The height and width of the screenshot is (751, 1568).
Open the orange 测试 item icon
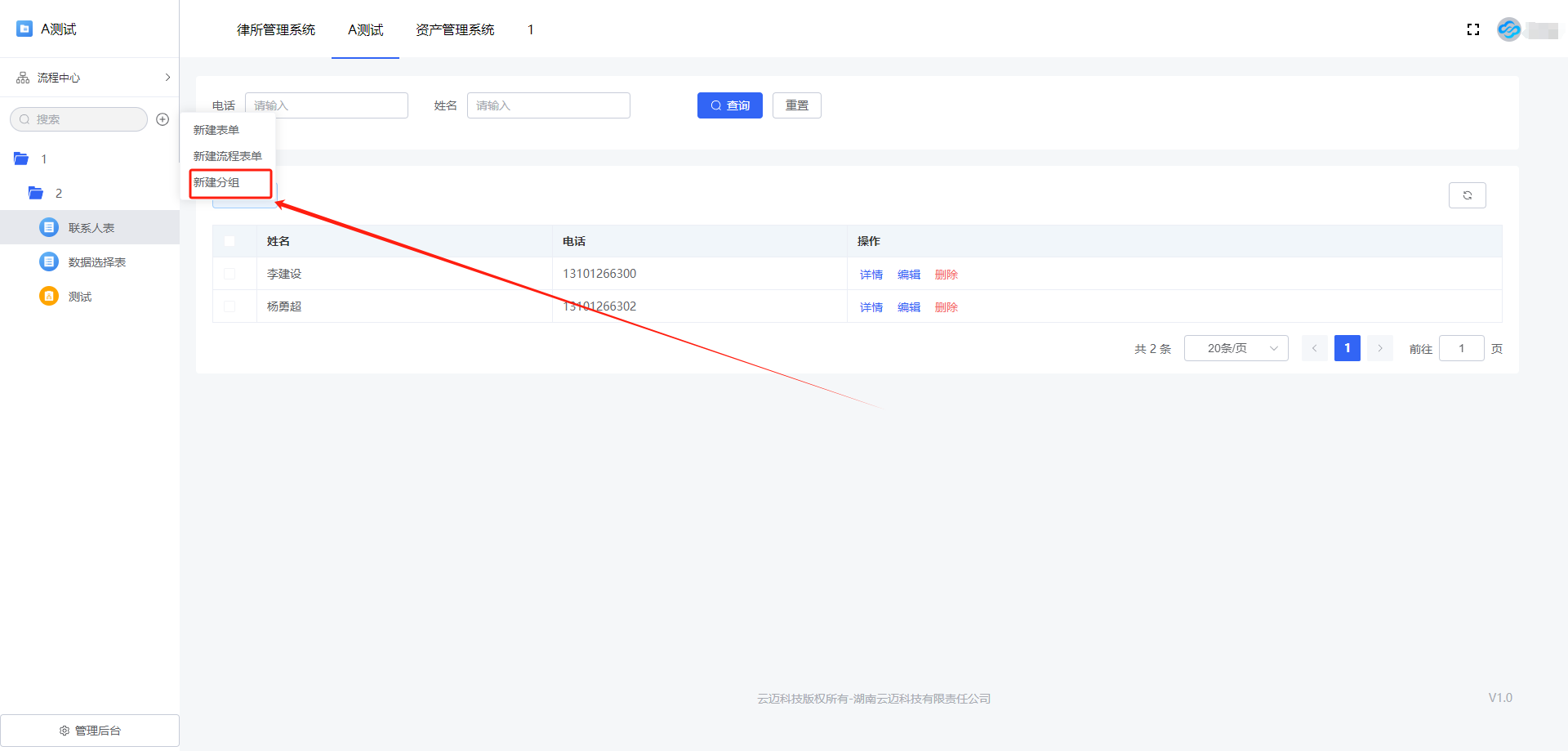point(49,296)
